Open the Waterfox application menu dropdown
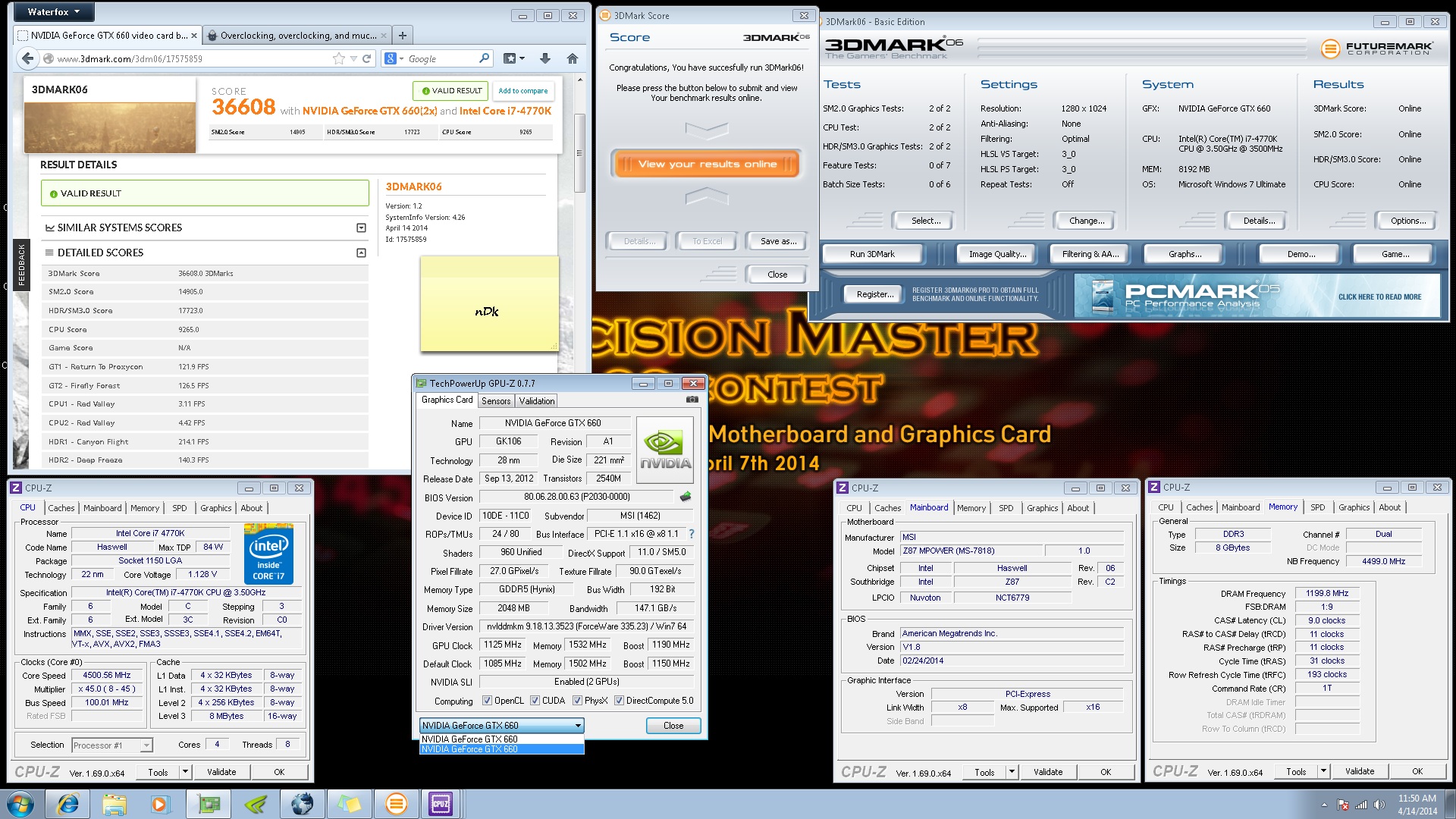The image size is (1456, 819). [52, 11]
